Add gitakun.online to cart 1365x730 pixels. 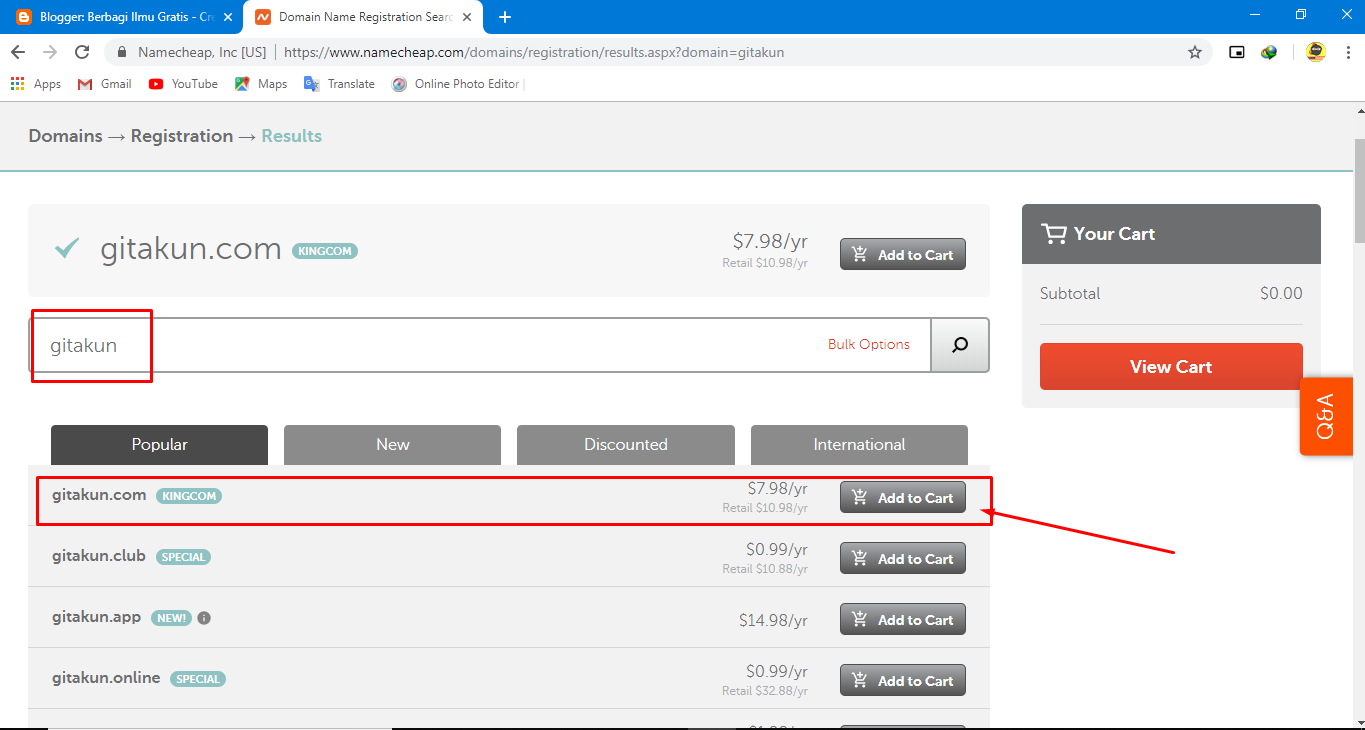point(903,681)
